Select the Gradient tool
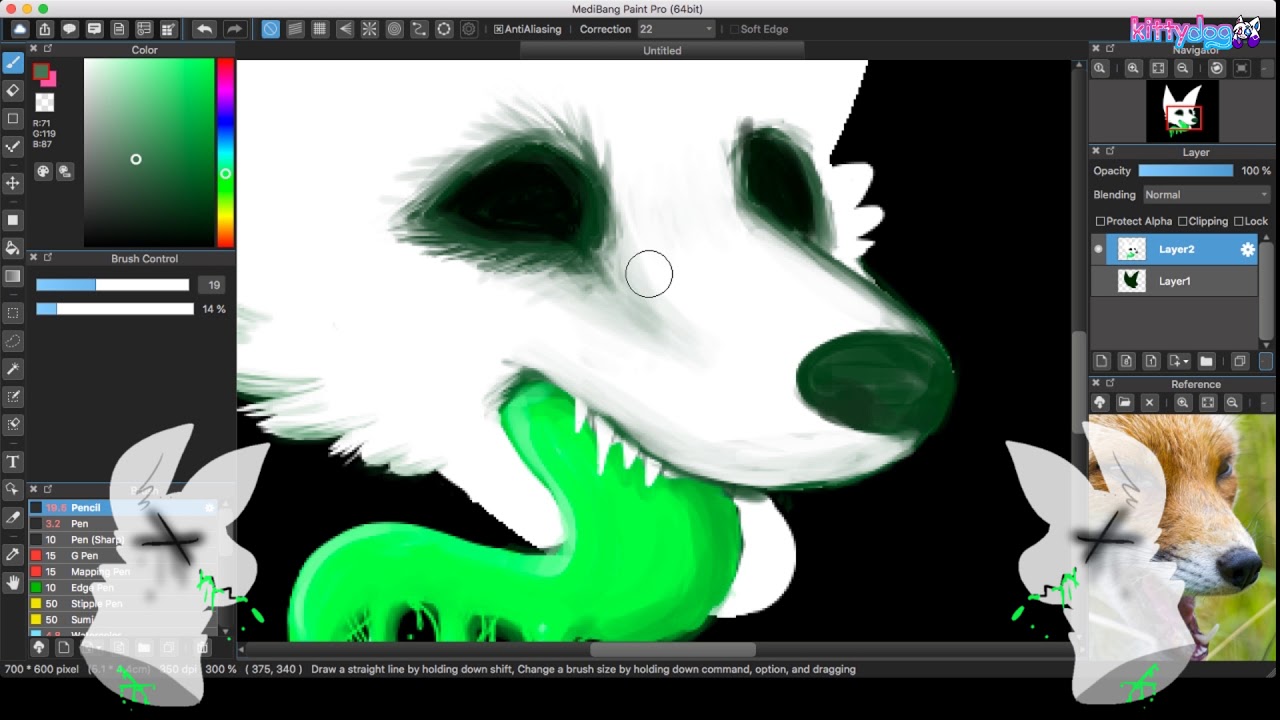 click(x=13, y=276)
